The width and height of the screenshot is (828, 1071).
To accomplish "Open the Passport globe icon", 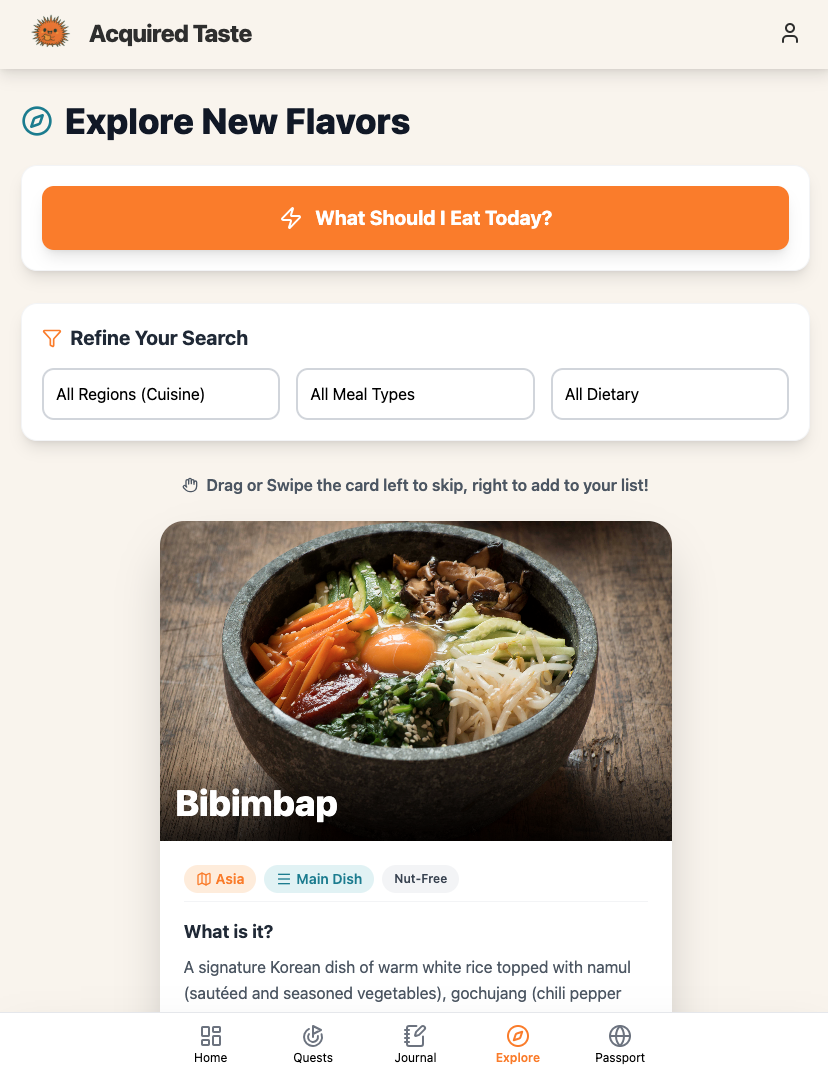I will pos(619,1037).
